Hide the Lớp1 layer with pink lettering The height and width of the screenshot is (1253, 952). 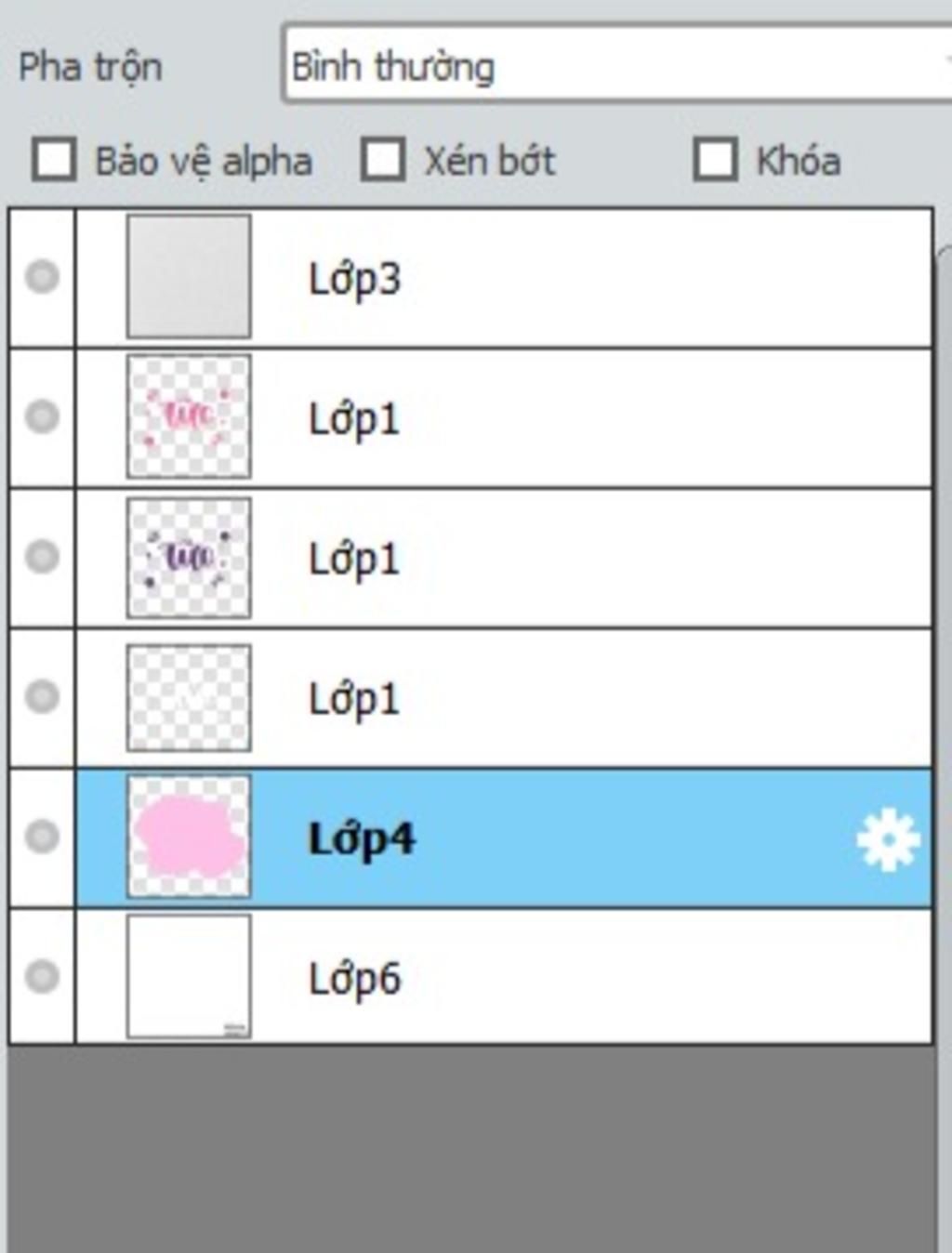point(42,415)
